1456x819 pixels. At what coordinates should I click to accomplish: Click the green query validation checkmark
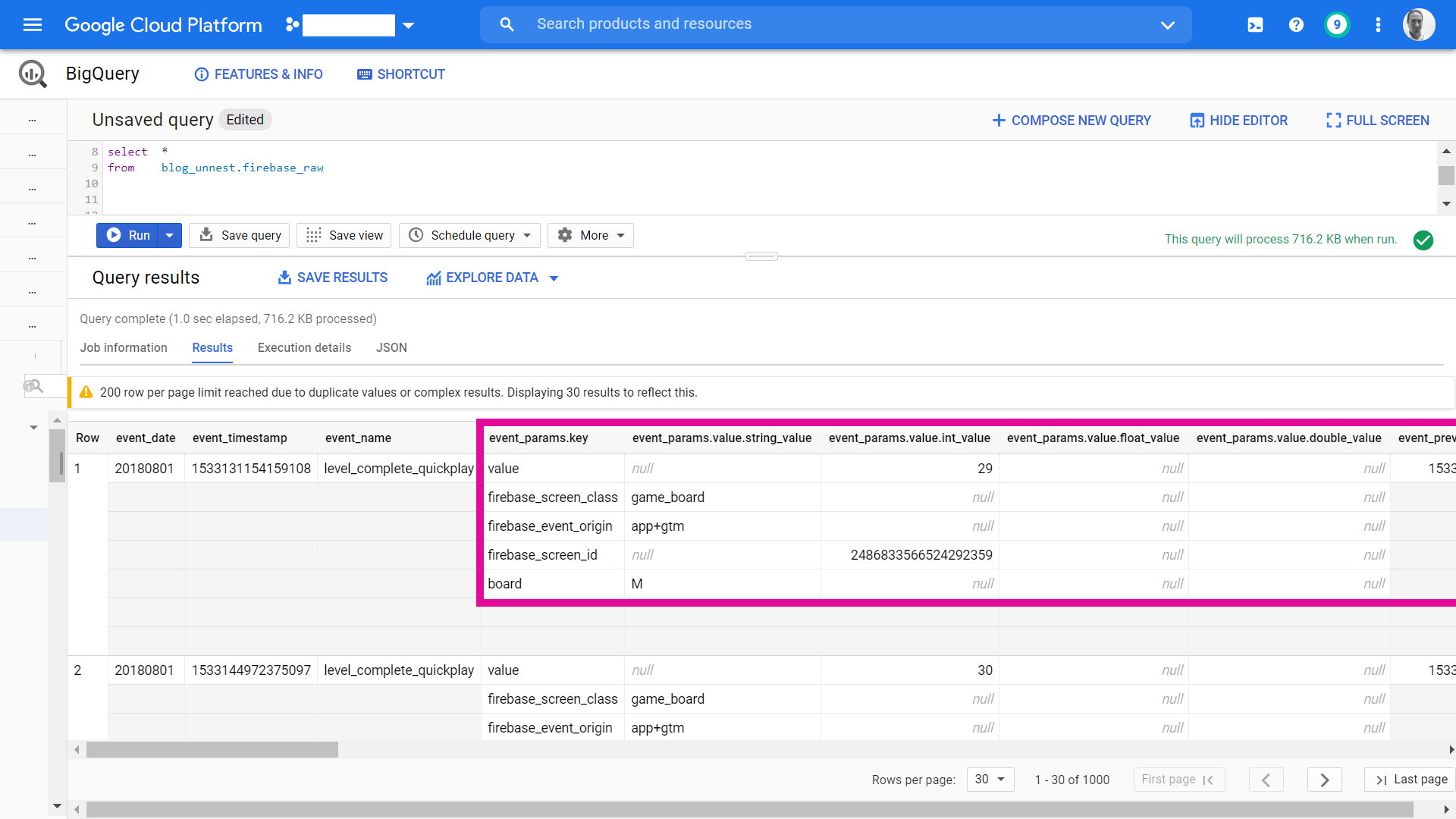click(x=1423, y=240)
